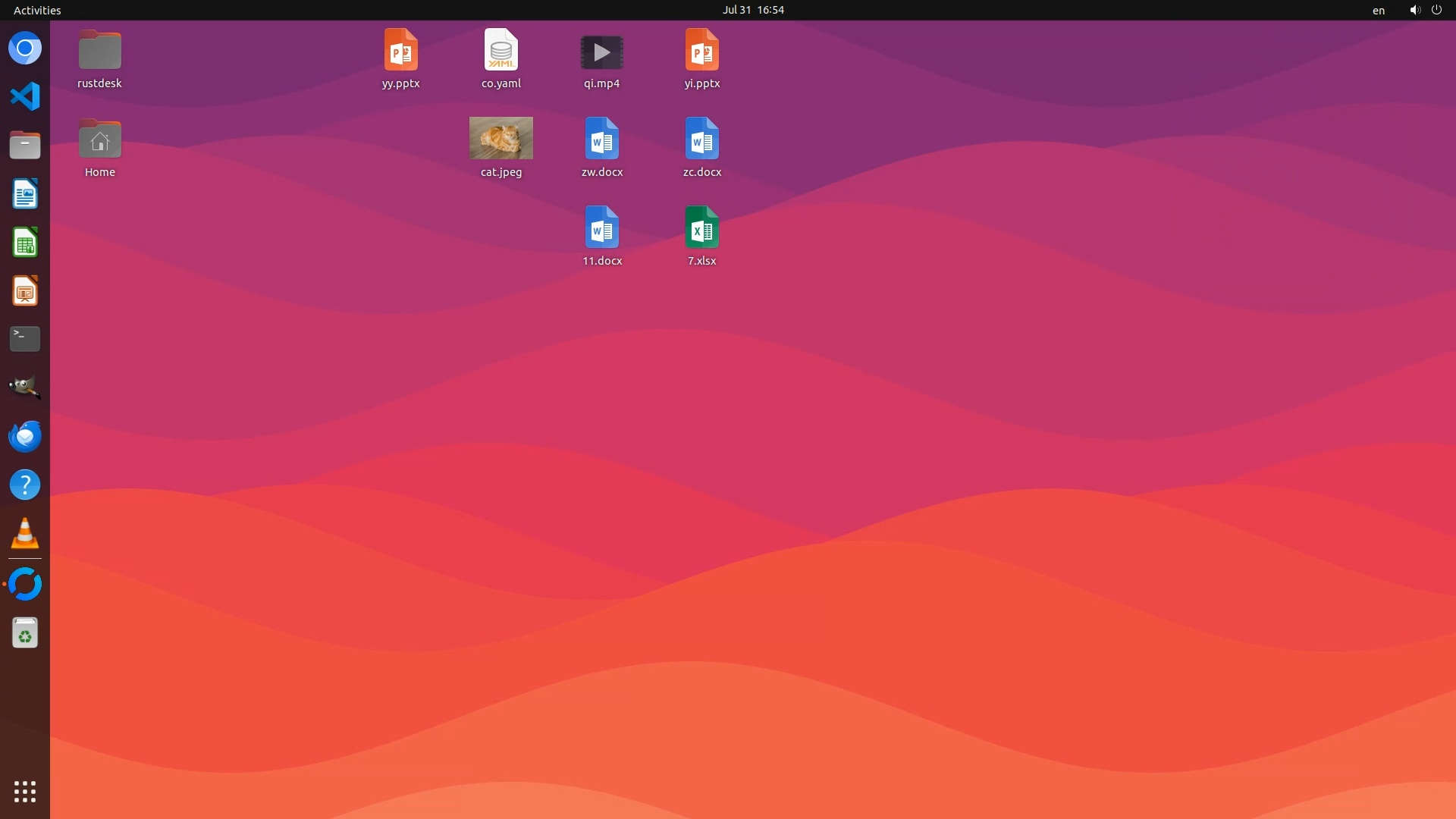Open the date and time calendar menu

[752, 10]
